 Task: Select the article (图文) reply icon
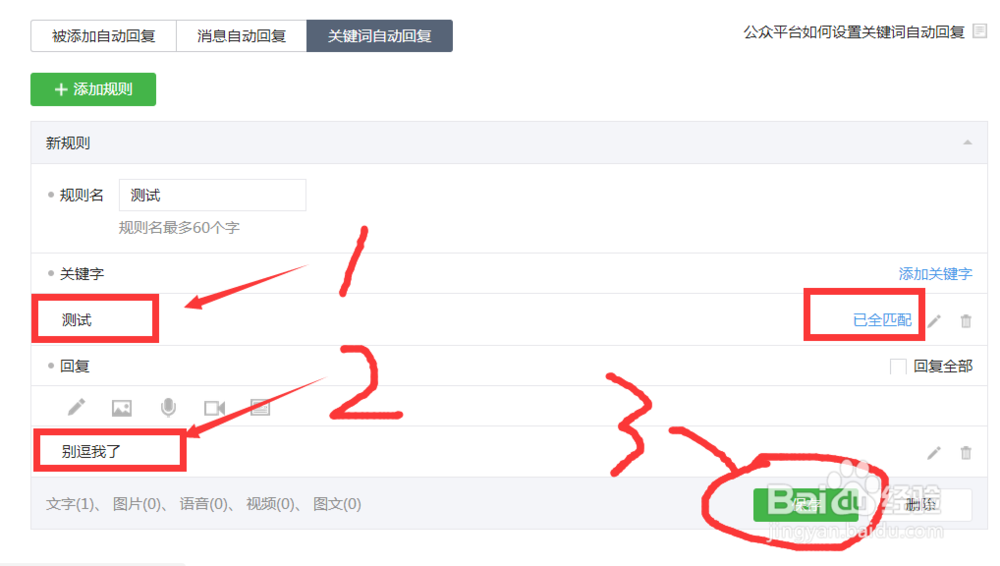coord(260,408)
